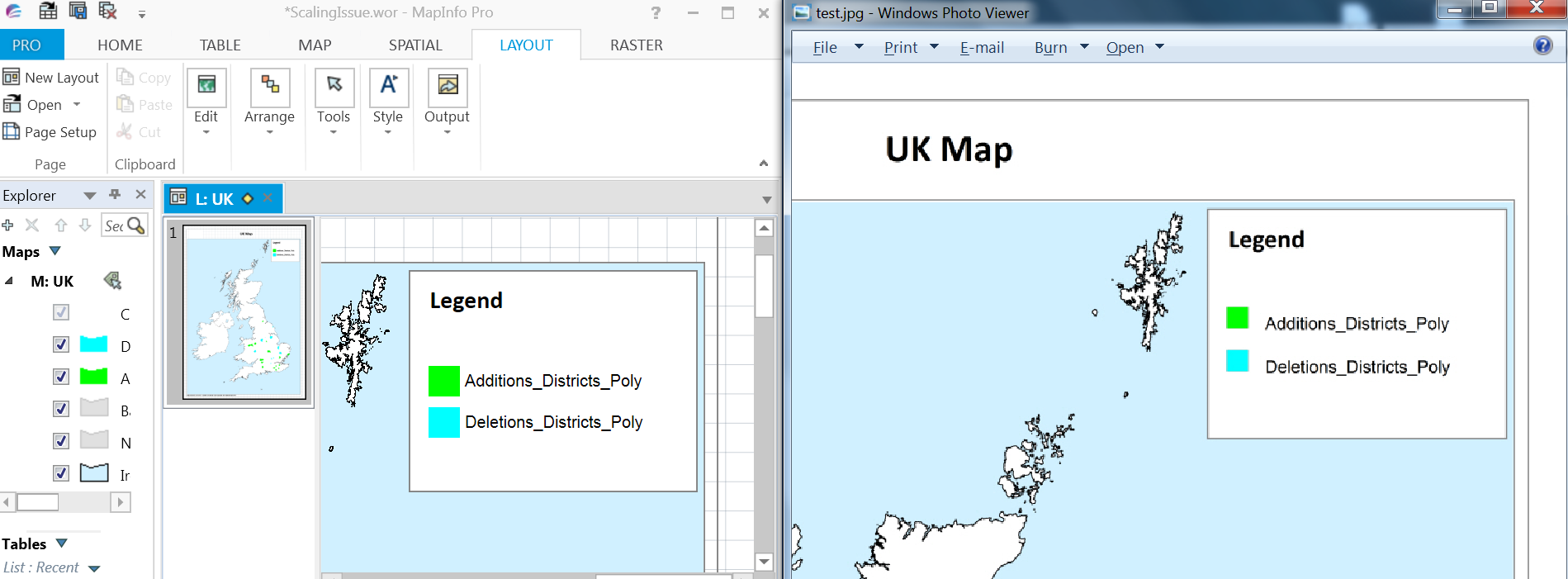
Task: Click the New Layout icon
Action: [11, 77]
